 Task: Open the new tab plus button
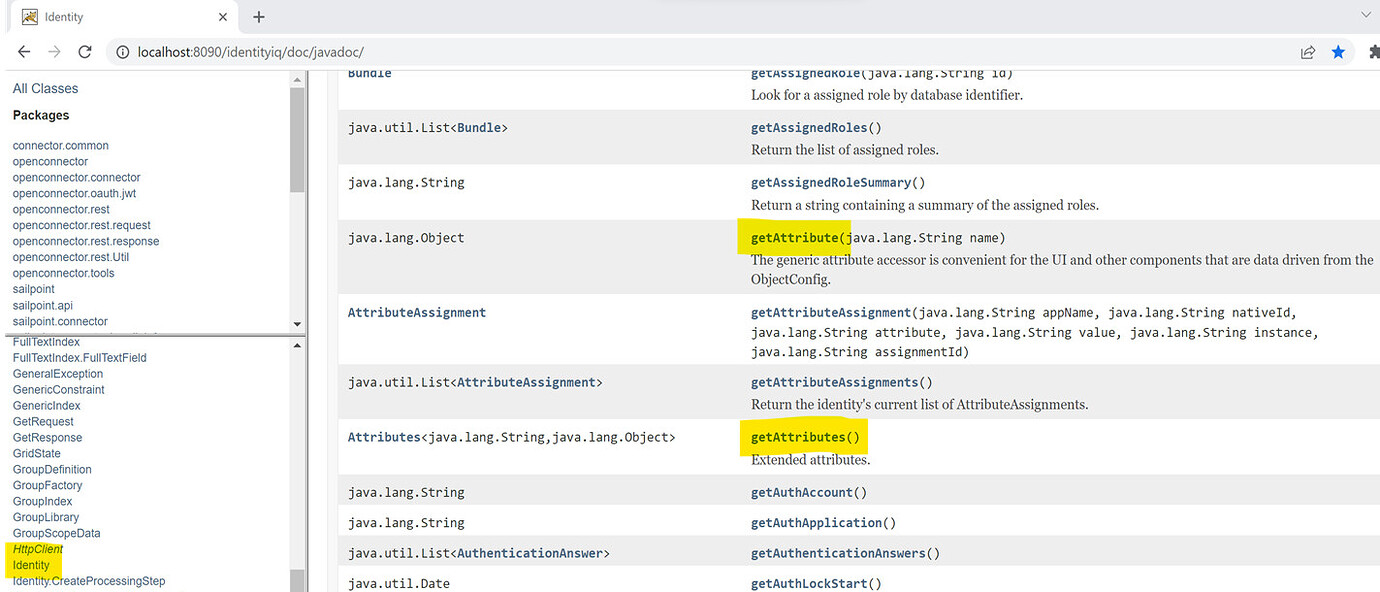coord(259,17)
